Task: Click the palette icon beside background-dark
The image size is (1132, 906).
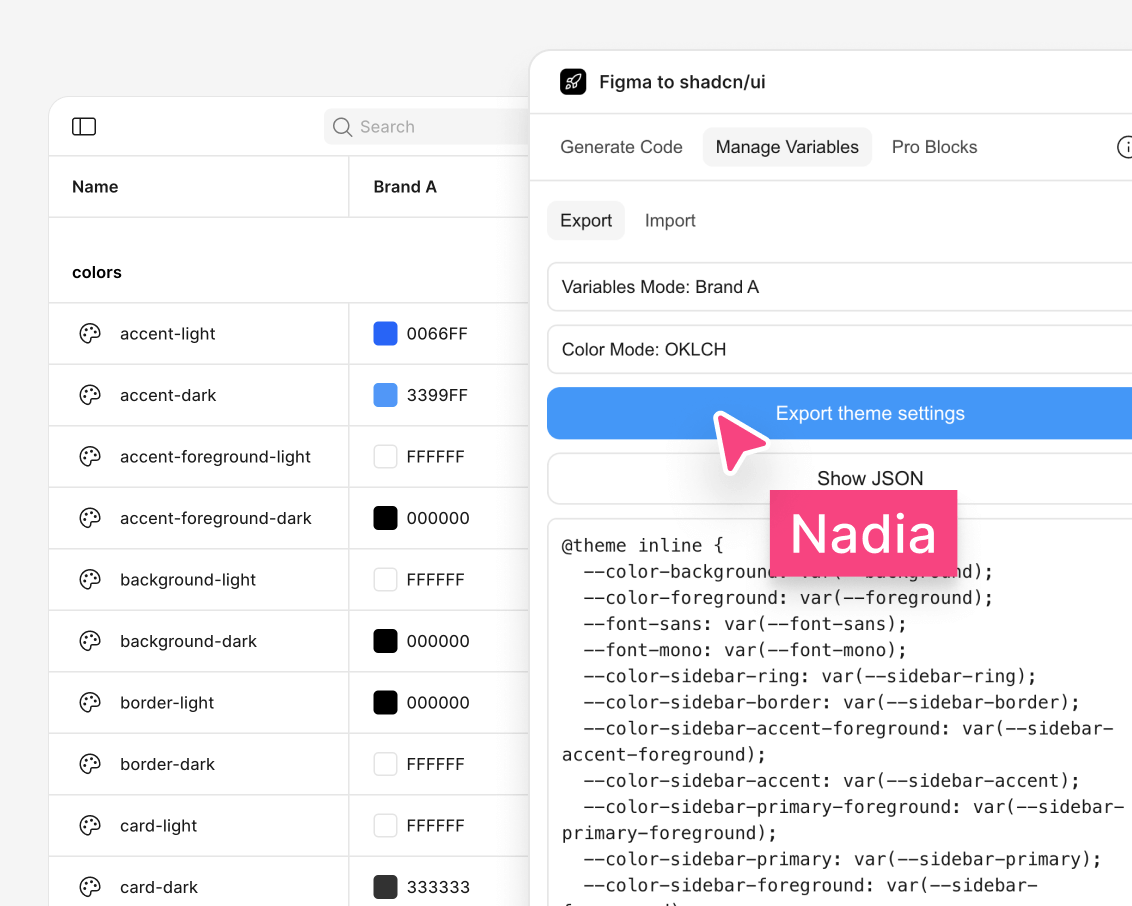Action: click(90, 641)
